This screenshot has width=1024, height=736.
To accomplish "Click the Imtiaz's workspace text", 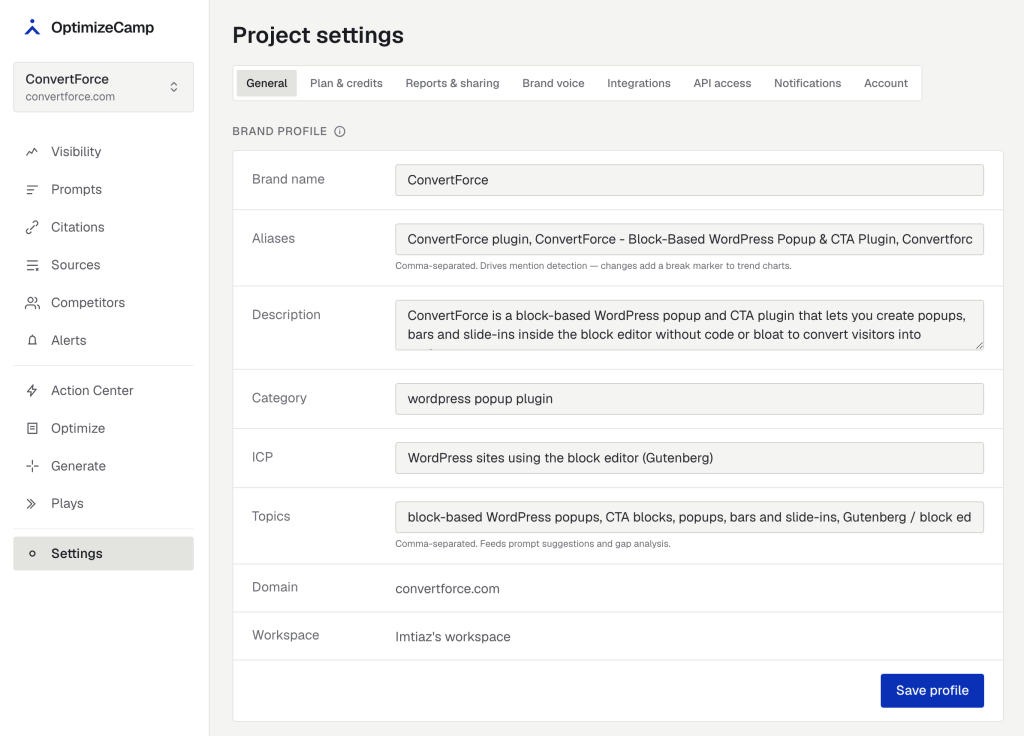I will click(x=453, y=637).
